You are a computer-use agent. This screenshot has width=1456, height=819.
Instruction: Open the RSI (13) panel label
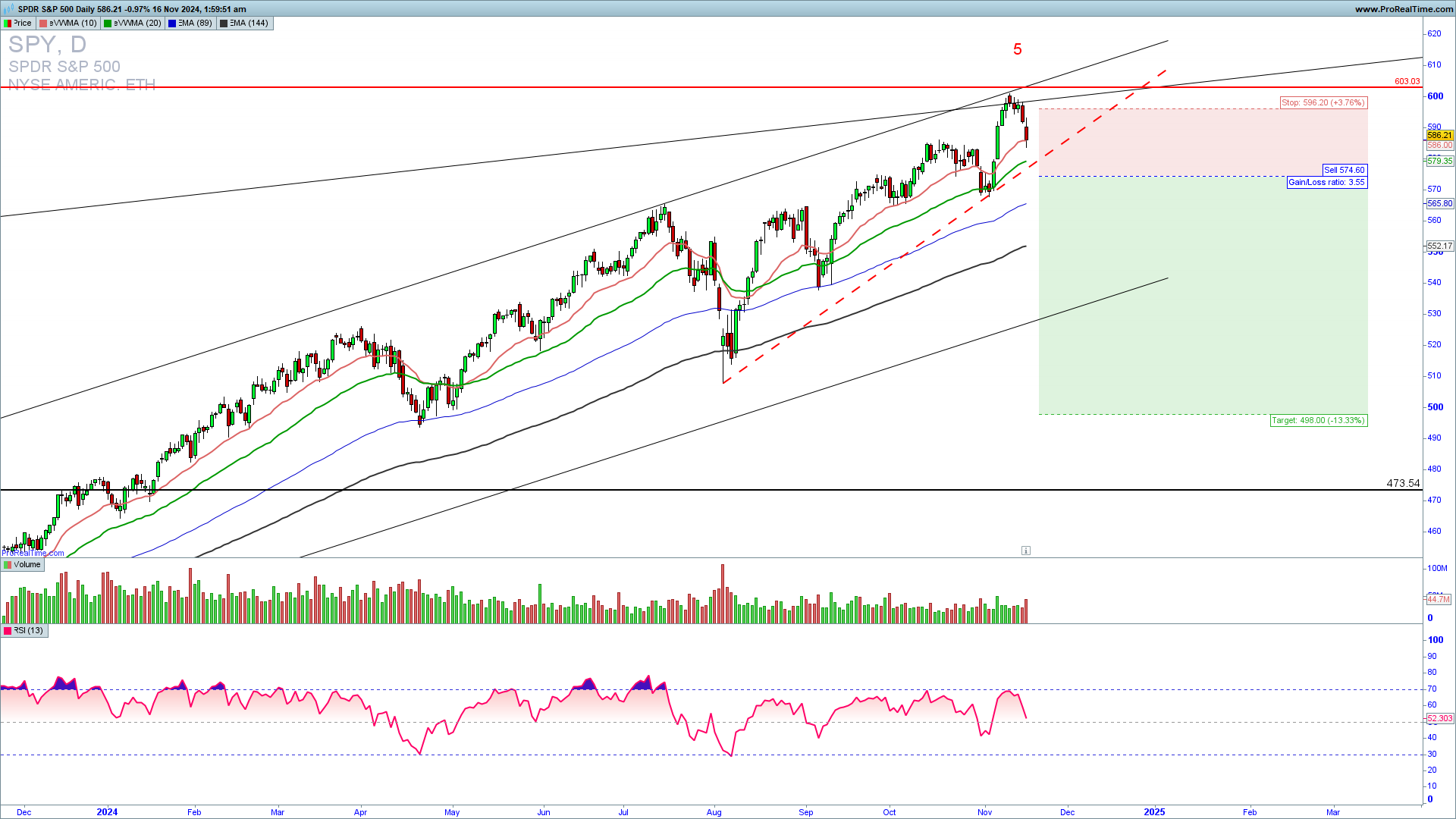24,631
